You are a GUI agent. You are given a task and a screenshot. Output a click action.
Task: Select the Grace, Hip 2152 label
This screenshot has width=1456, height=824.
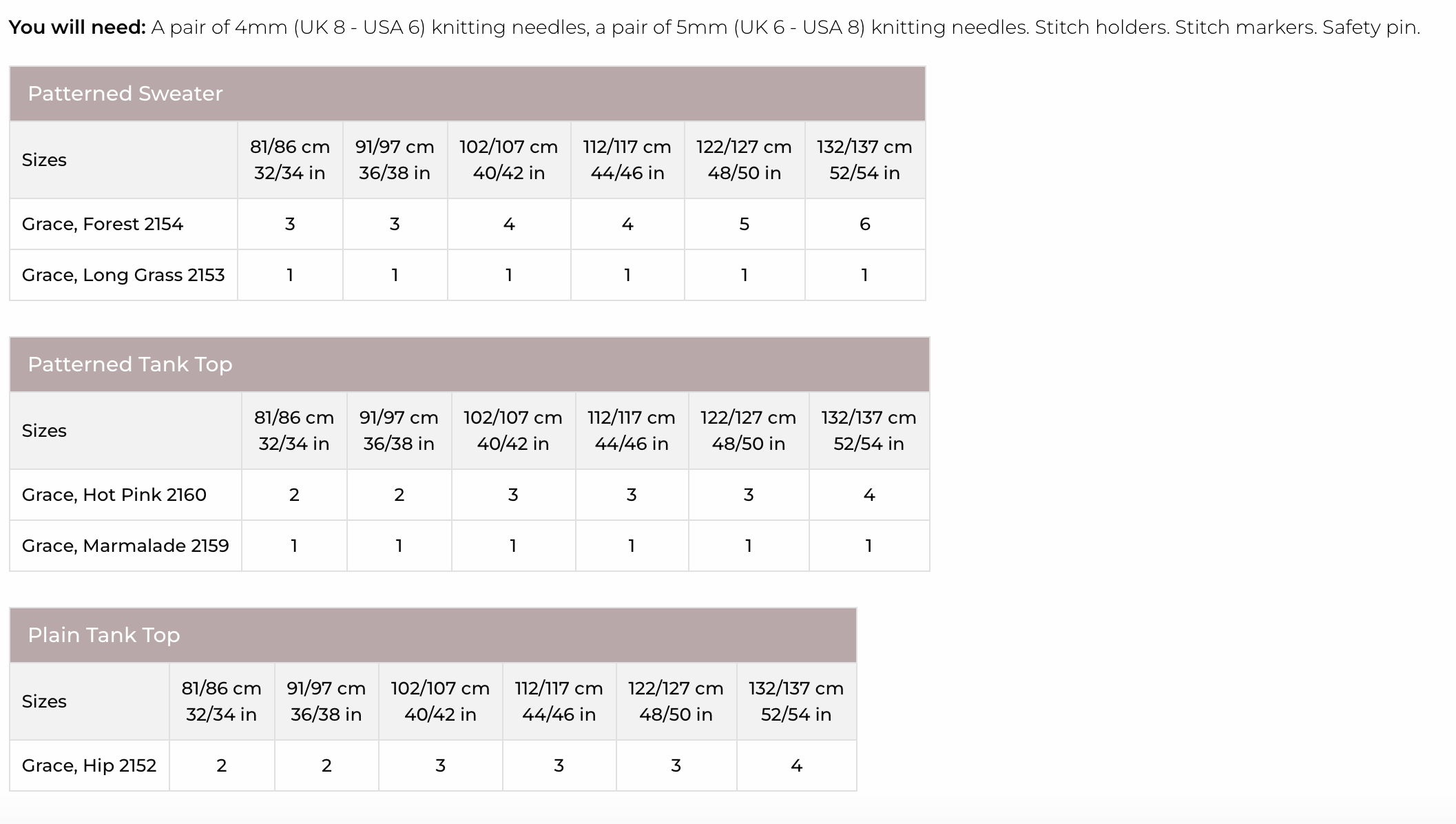(90, 765)
